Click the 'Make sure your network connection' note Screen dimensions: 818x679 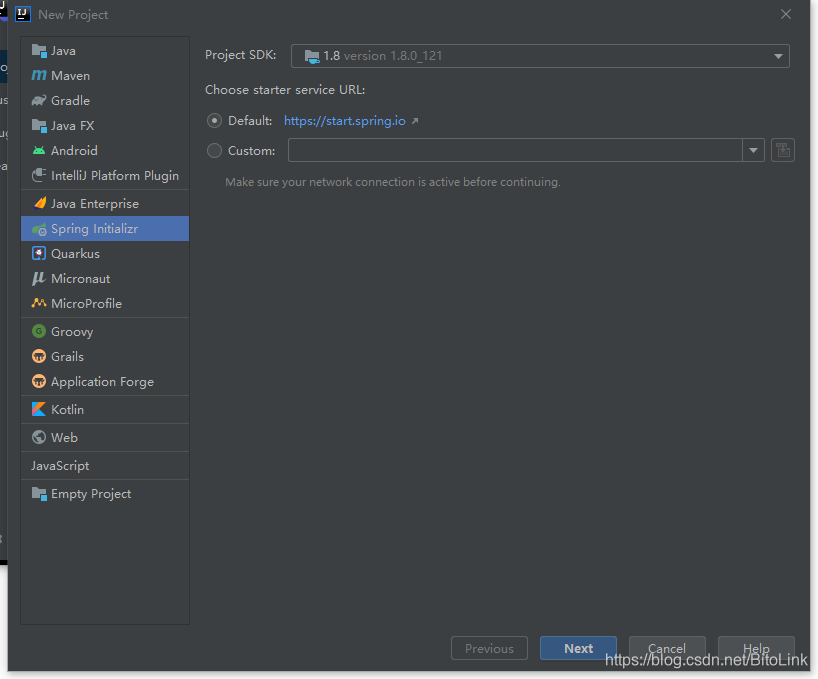click(x=393, y=182)
